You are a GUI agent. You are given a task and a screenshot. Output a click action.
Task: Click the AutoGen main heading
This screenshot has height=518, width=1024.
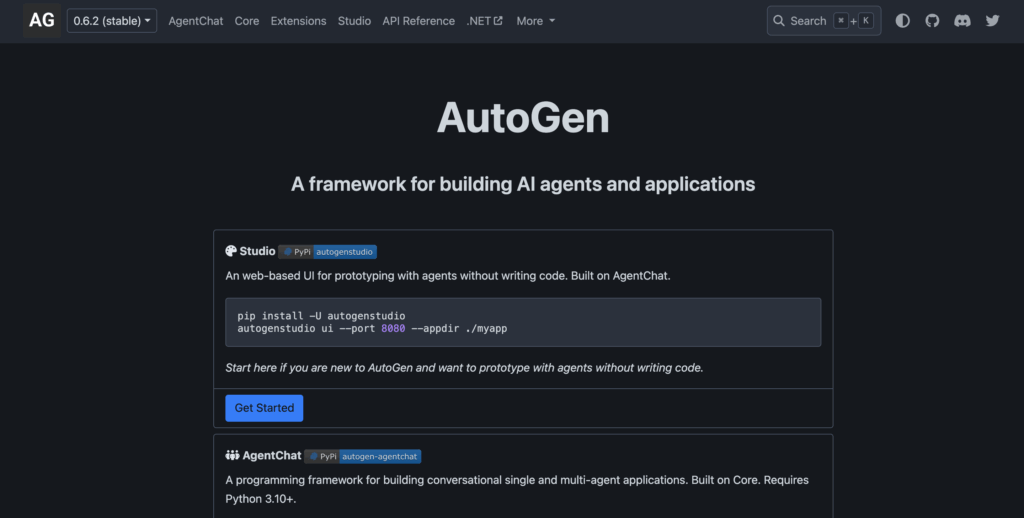point(523,118)
